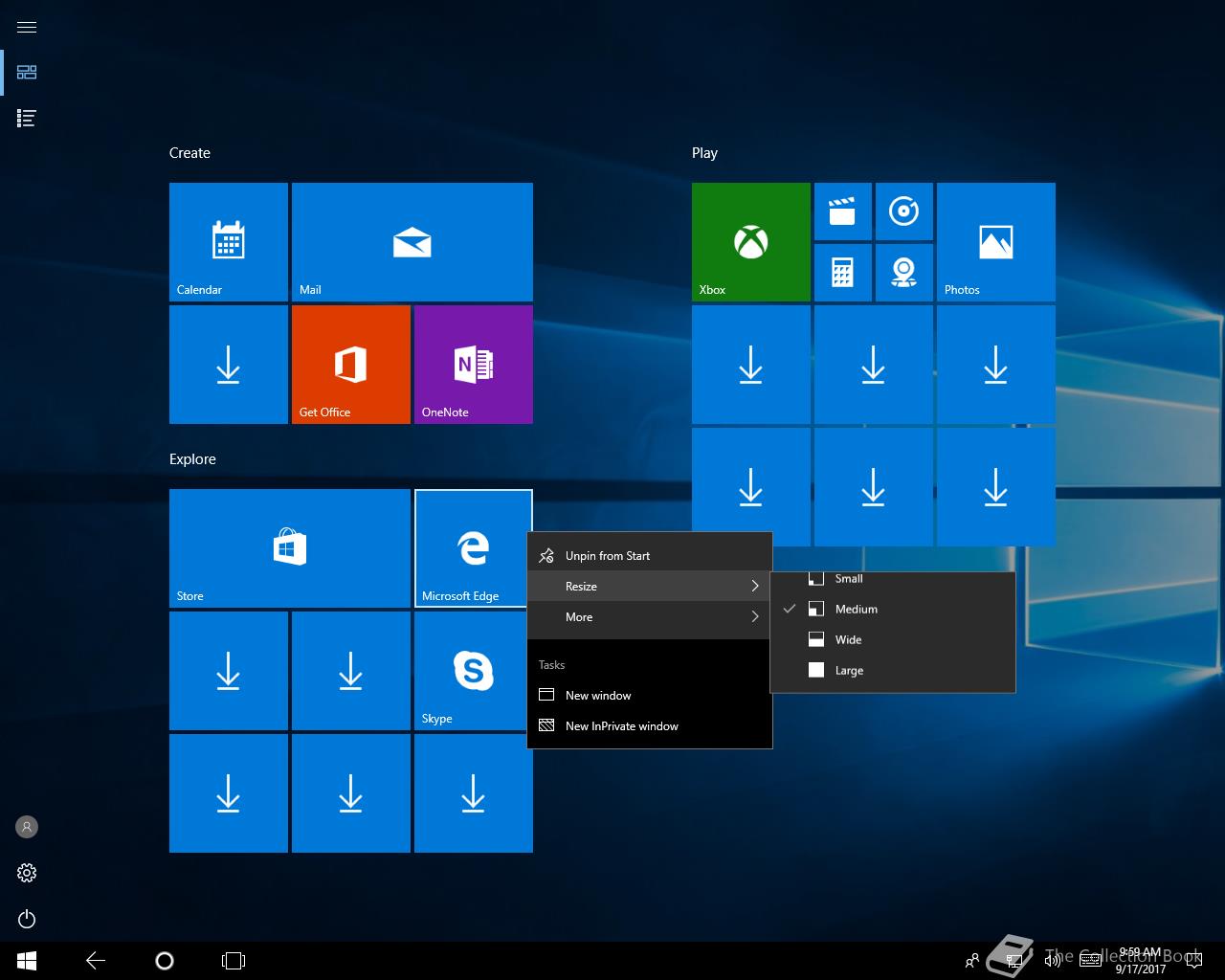Choose New window task
The height and width of the screenshot is (980, 1225).
(x=650, y=696)
